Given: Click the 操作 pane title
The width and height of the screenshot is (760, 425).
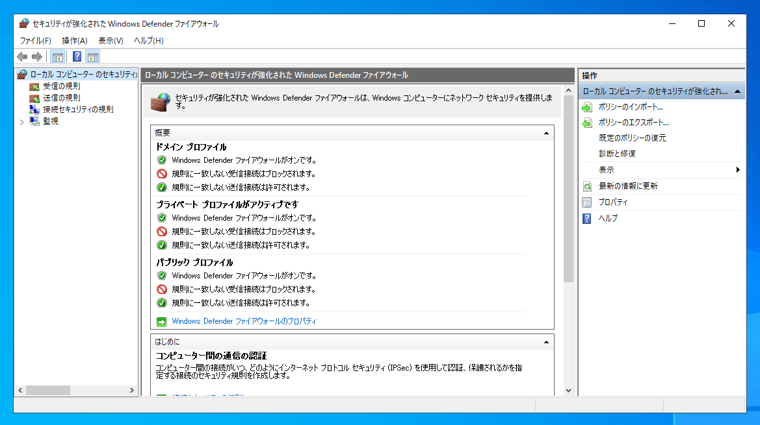Looking at the screenshot, I should (x=589, y=76).
